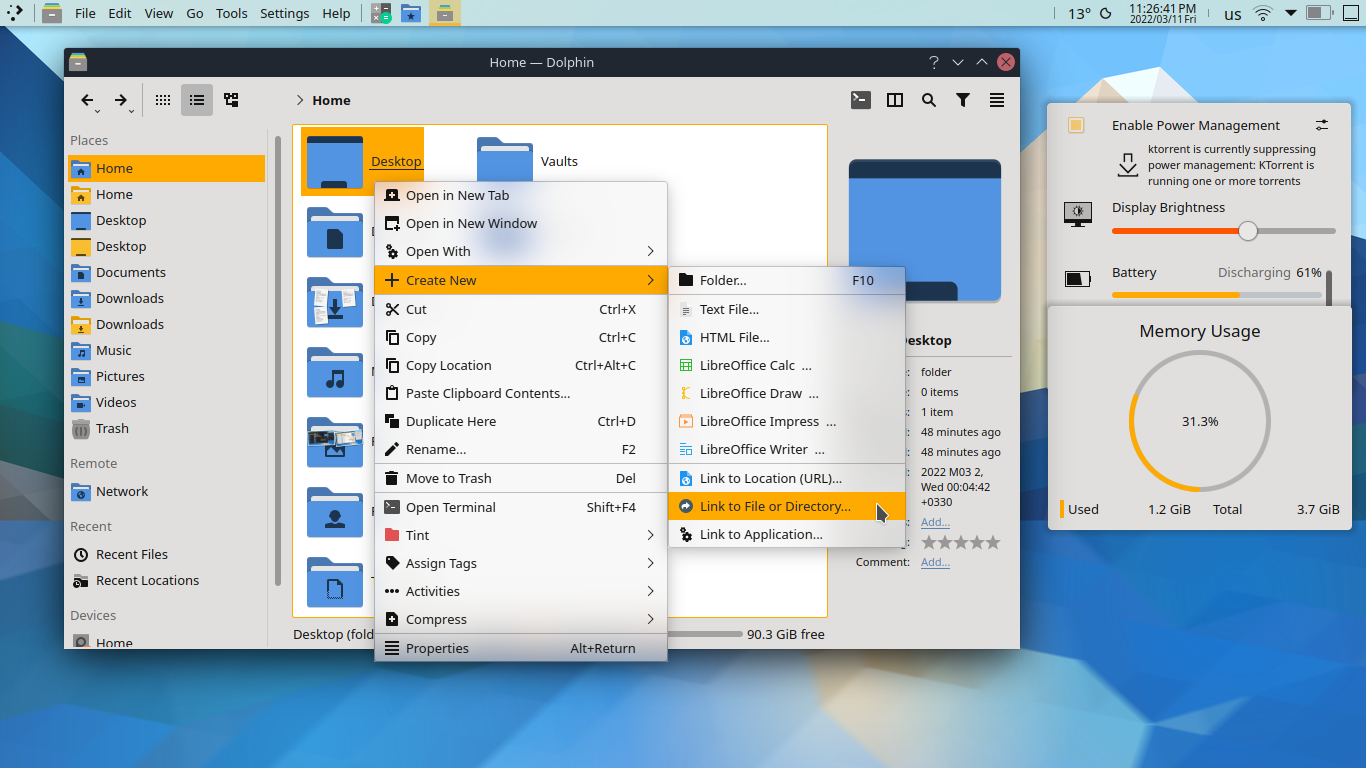Click the folder preview thumbnail in info panel

925,231
